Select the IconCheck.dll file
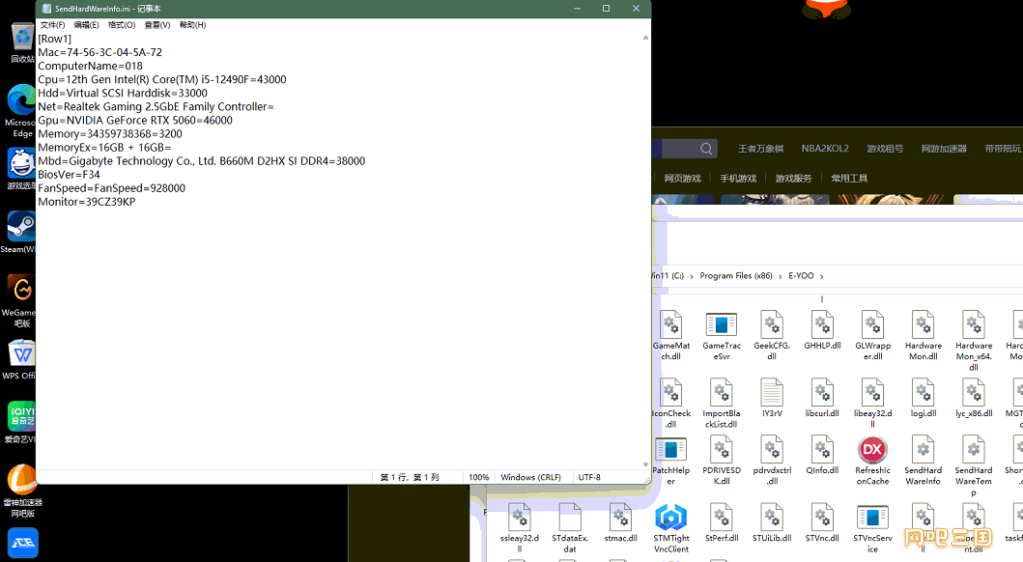The height and width of the screenshot is (562, 1023). pyautogui.click(x=671, y=403)
